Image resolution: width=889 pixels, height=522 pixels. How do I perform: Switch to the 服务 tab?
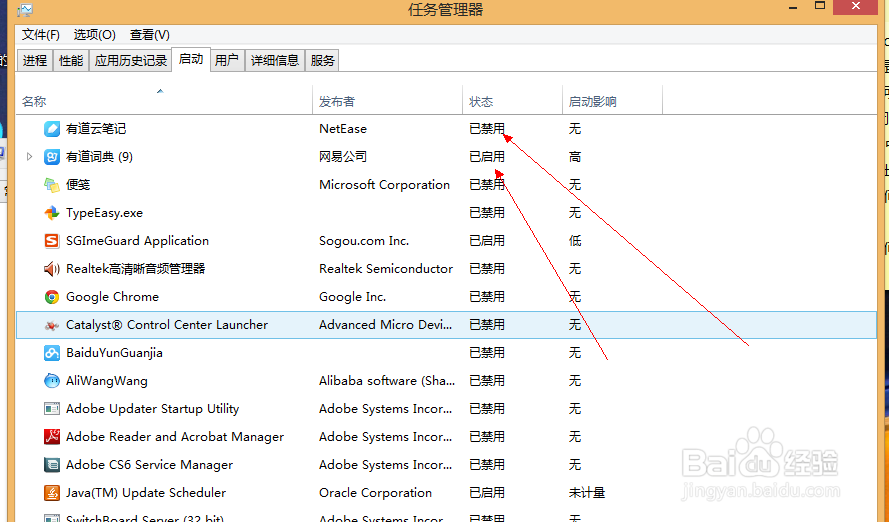pos(323,61)
